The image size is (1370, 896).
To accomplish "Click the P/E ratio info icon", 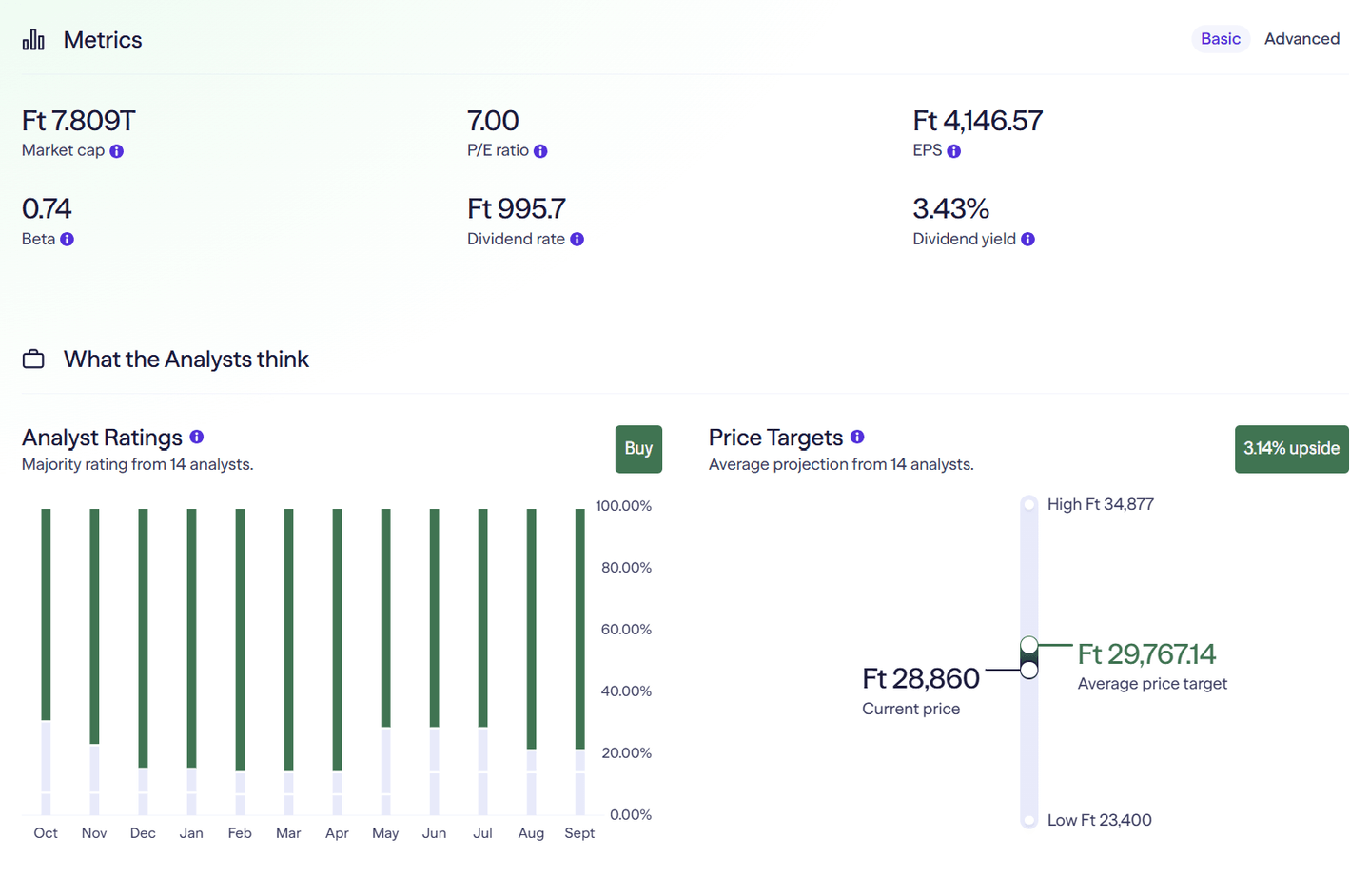I will click(540, 151).
